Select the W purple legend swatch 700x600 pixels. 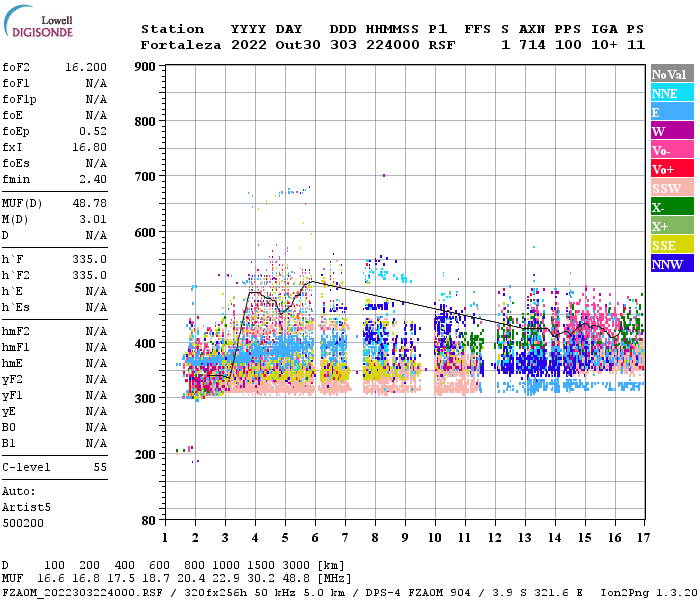coord(672,131)
